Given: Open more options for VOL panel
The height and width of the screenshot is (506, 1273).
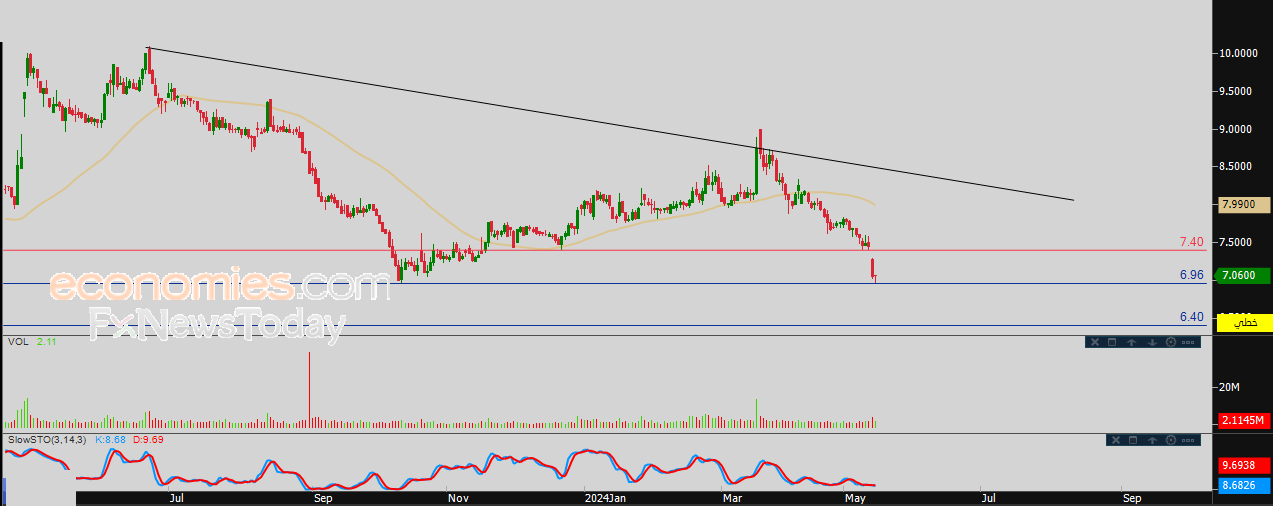Looking at the screenshot, I should (x=1188, y=342).
